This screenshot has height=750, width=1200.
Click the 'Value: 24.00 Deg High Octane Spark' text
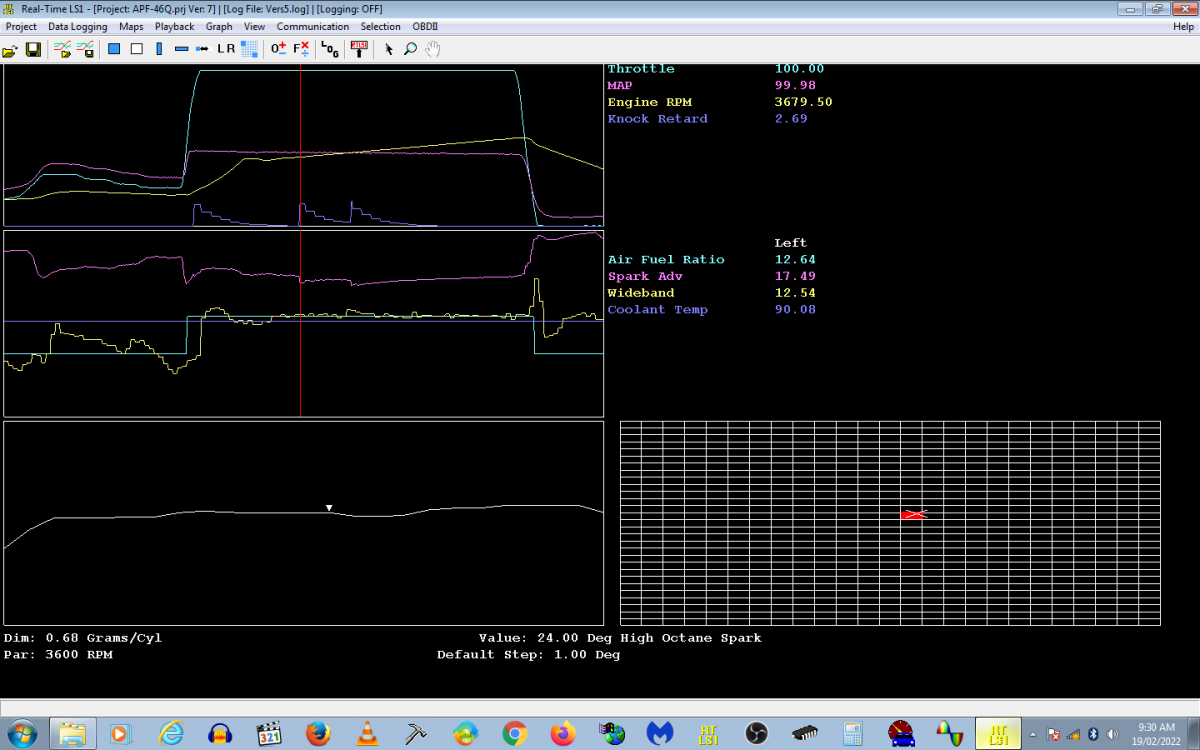point(620,638)
